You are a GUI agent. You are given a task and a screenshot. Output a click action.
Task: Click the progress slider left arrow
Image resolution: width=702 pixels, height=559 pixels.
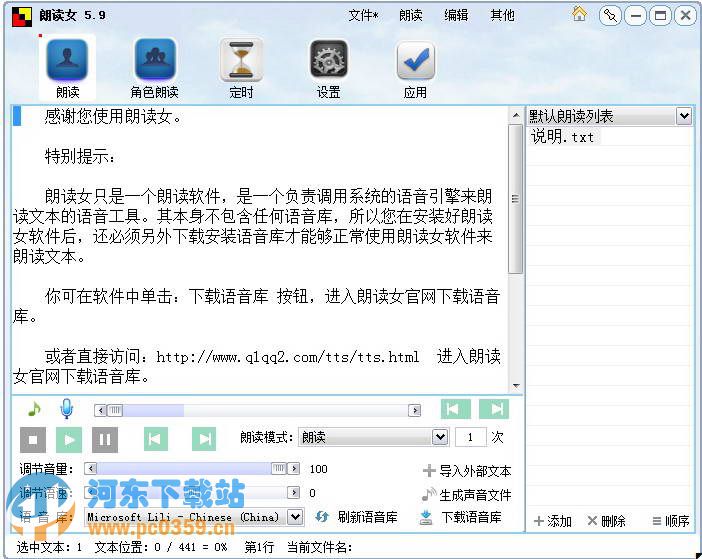point(101,410)
